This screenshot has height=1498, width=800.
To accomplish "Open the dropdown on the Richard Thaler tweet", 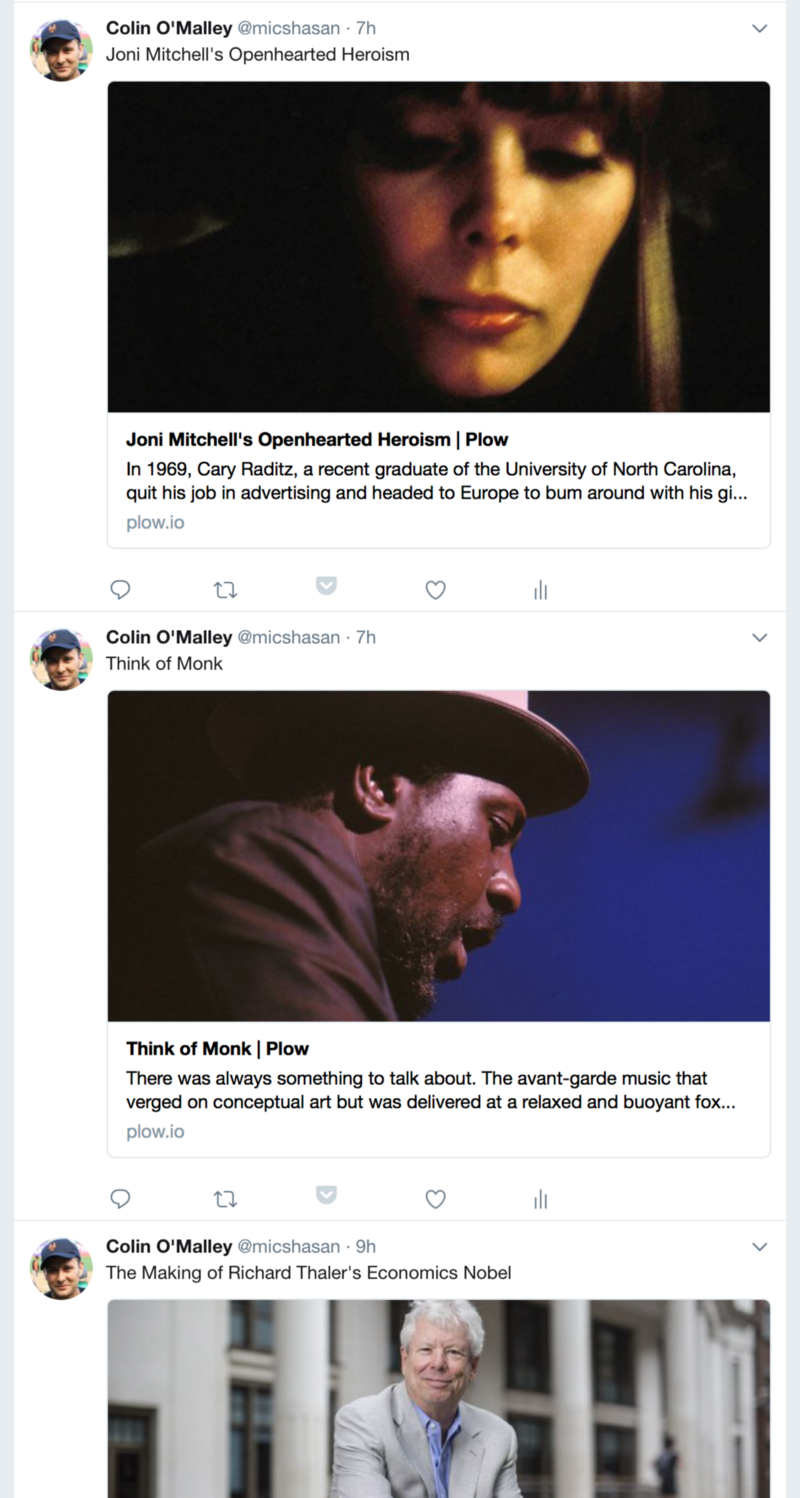I will click(x=759, y=1246).
